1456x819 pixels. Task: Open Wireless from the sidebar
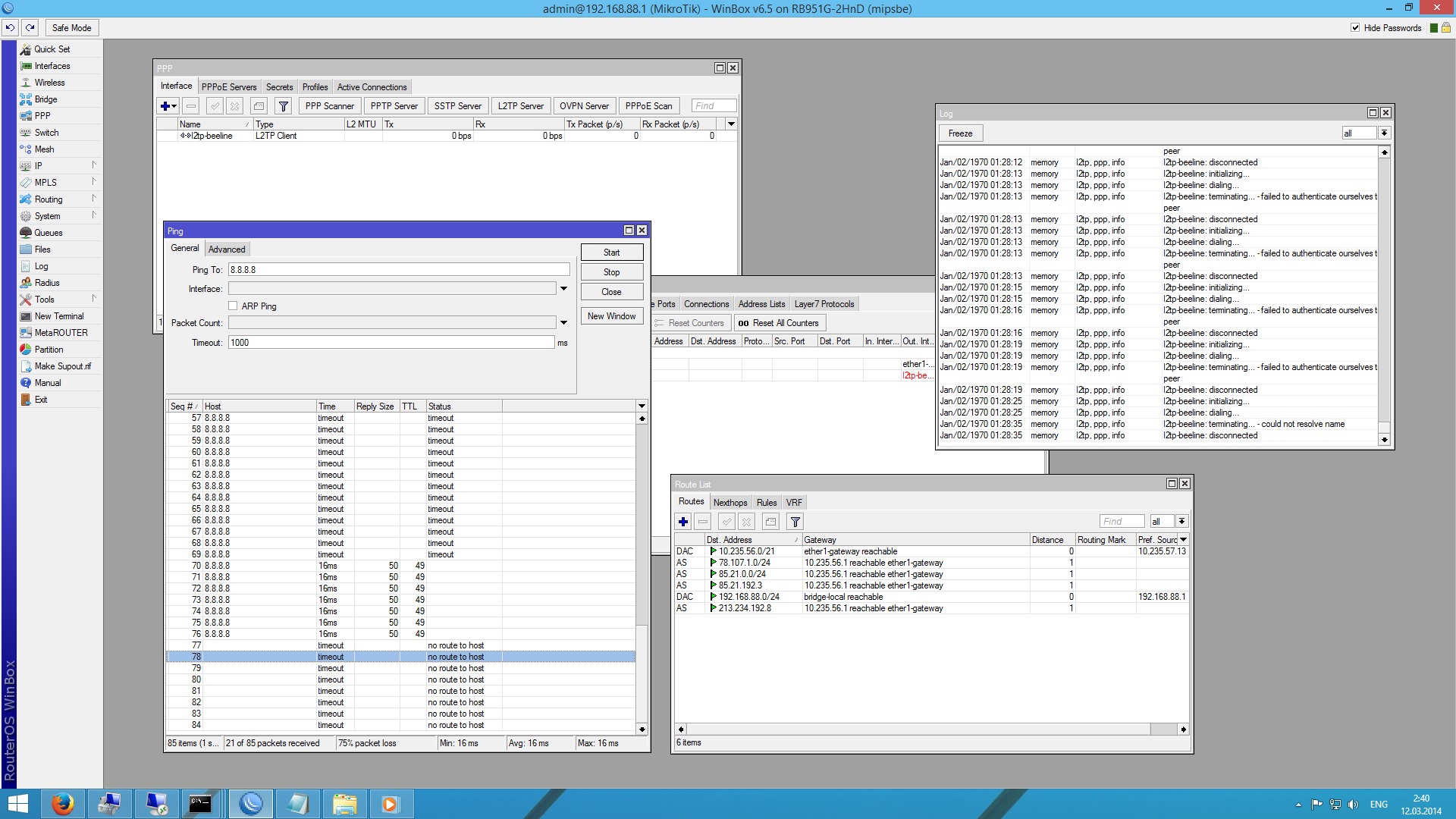tap(49, 83)
